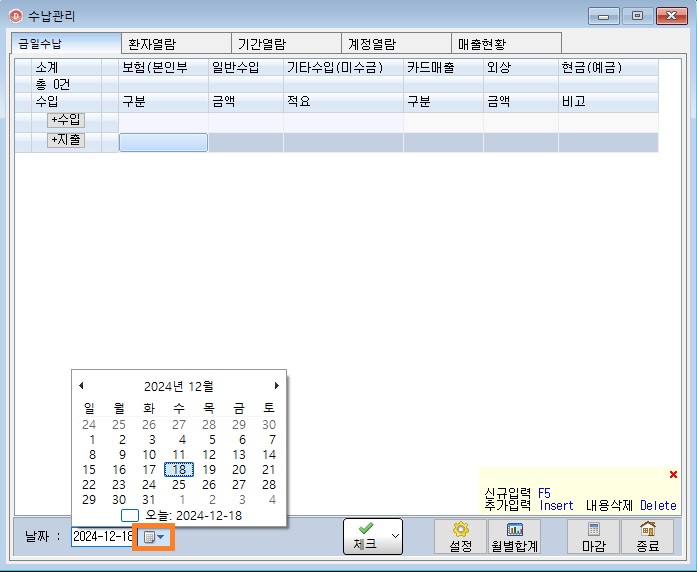Click the 카드매출 column header
Viewport: 697px width, 572px height.
click(x=443, y=68)
